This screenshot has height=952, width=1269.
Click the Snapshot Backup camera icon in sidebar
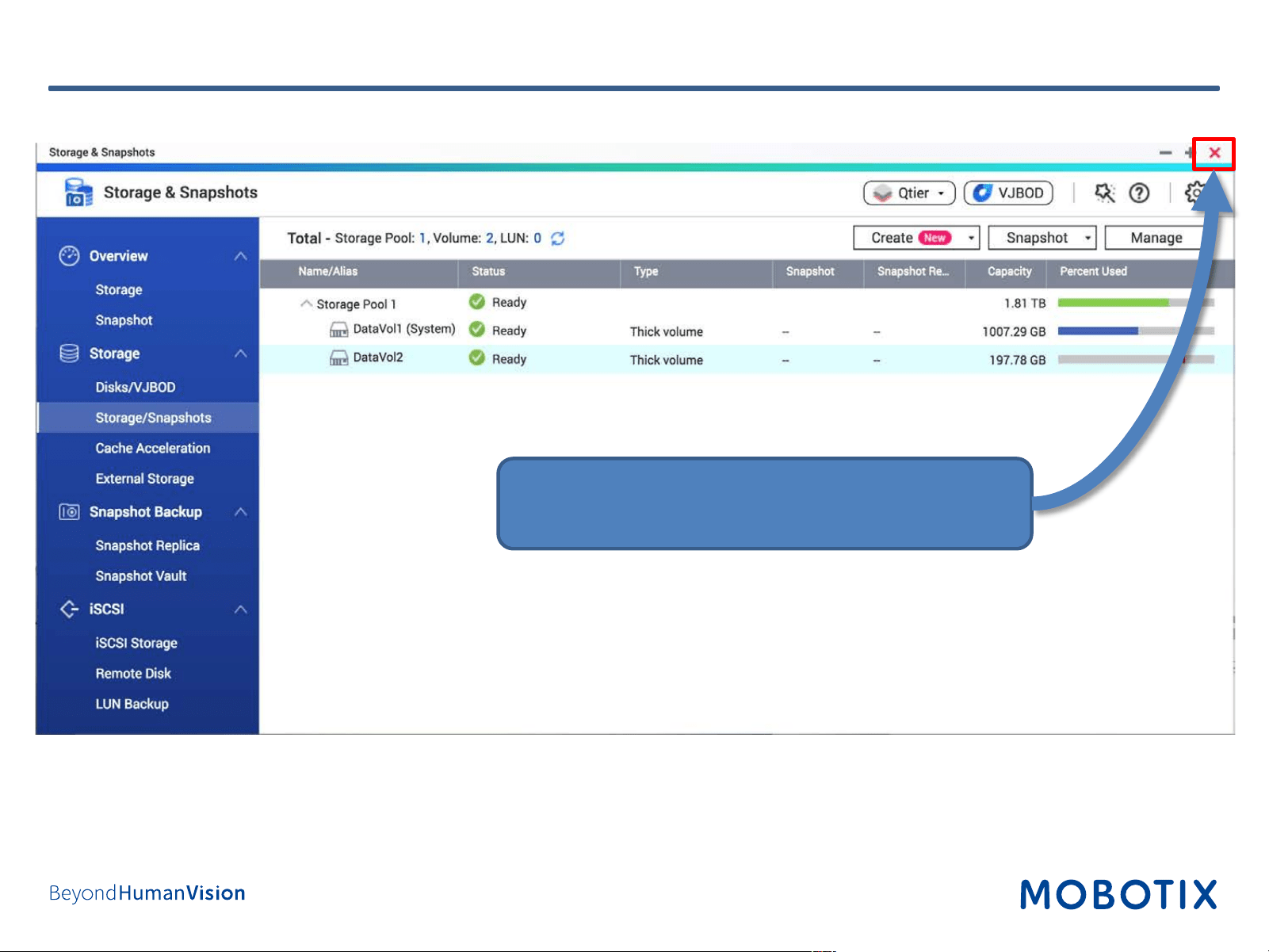[x=70, y=512]
